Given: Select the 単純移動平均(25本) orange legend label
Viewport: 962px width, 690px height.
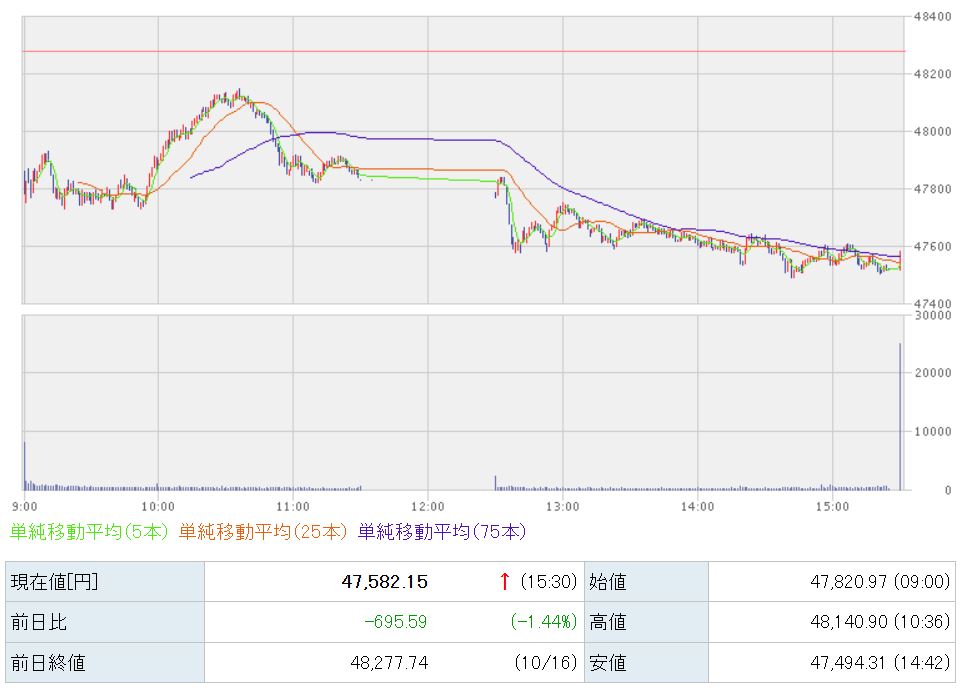Looking at the screenshot, I should tap(264, 532).
